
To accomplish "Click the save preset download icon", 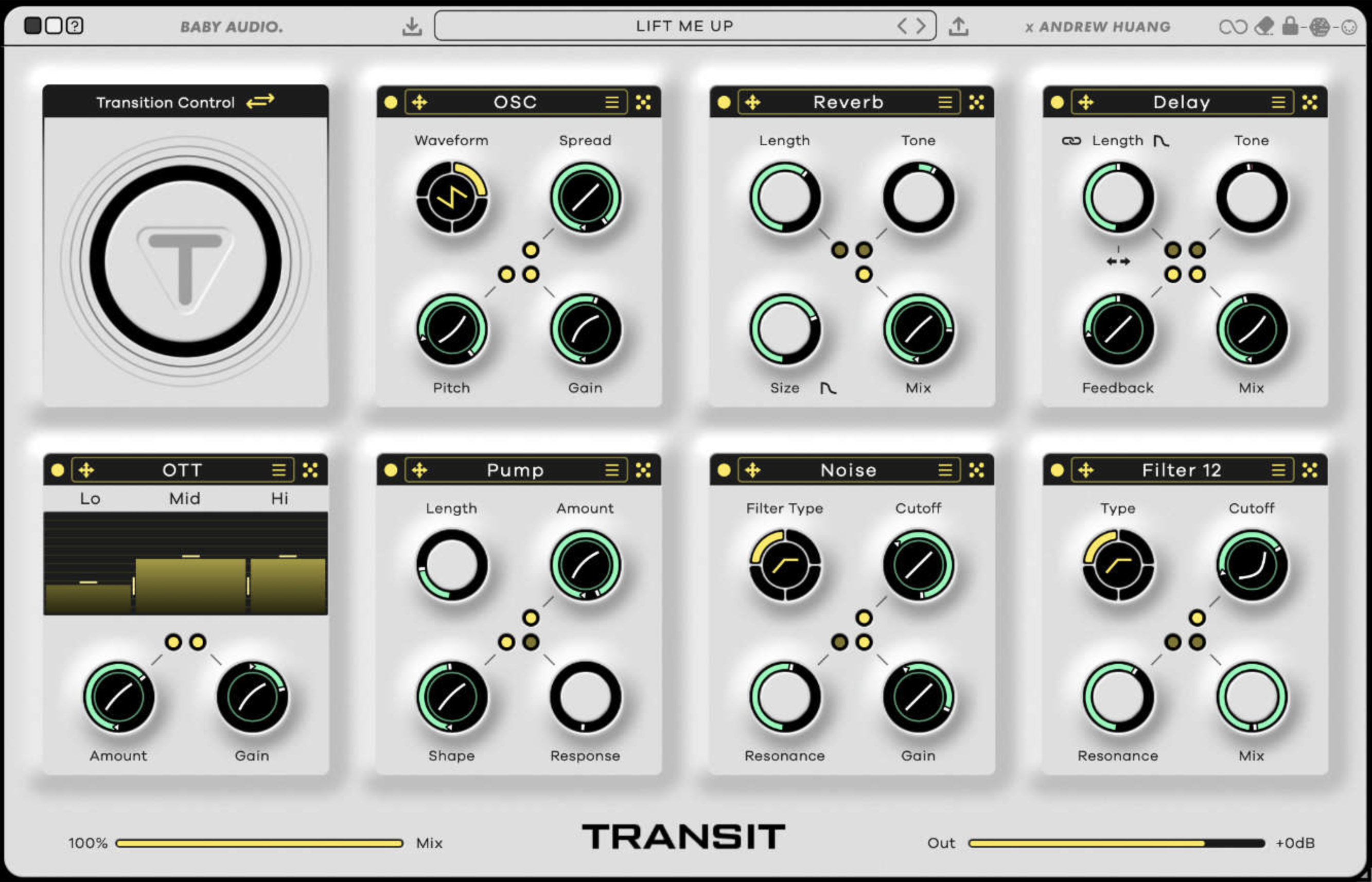I will 412,26.
